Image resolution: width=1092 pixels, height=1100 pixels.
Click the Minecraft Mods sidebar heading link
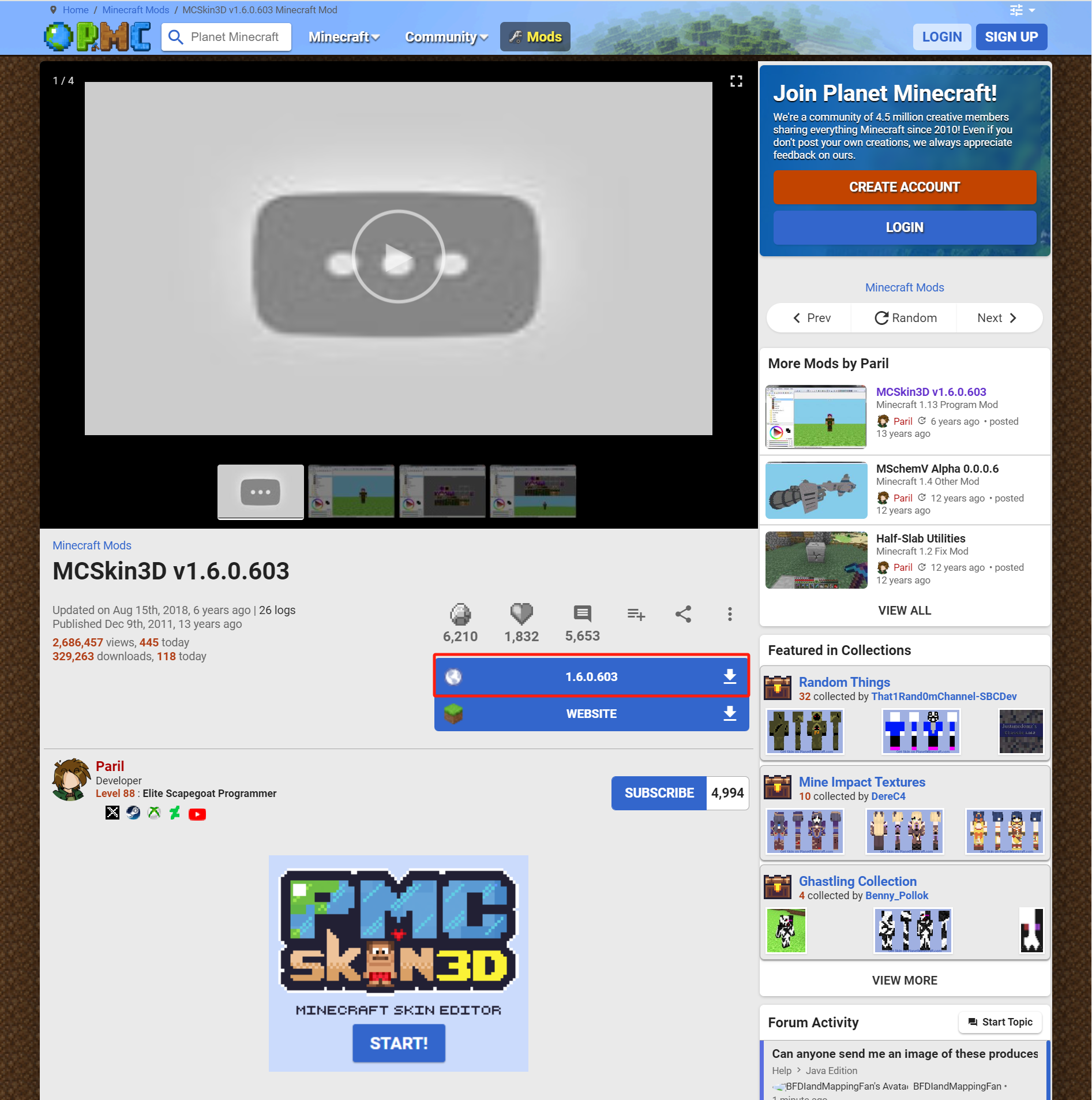[x=904, y=287]
